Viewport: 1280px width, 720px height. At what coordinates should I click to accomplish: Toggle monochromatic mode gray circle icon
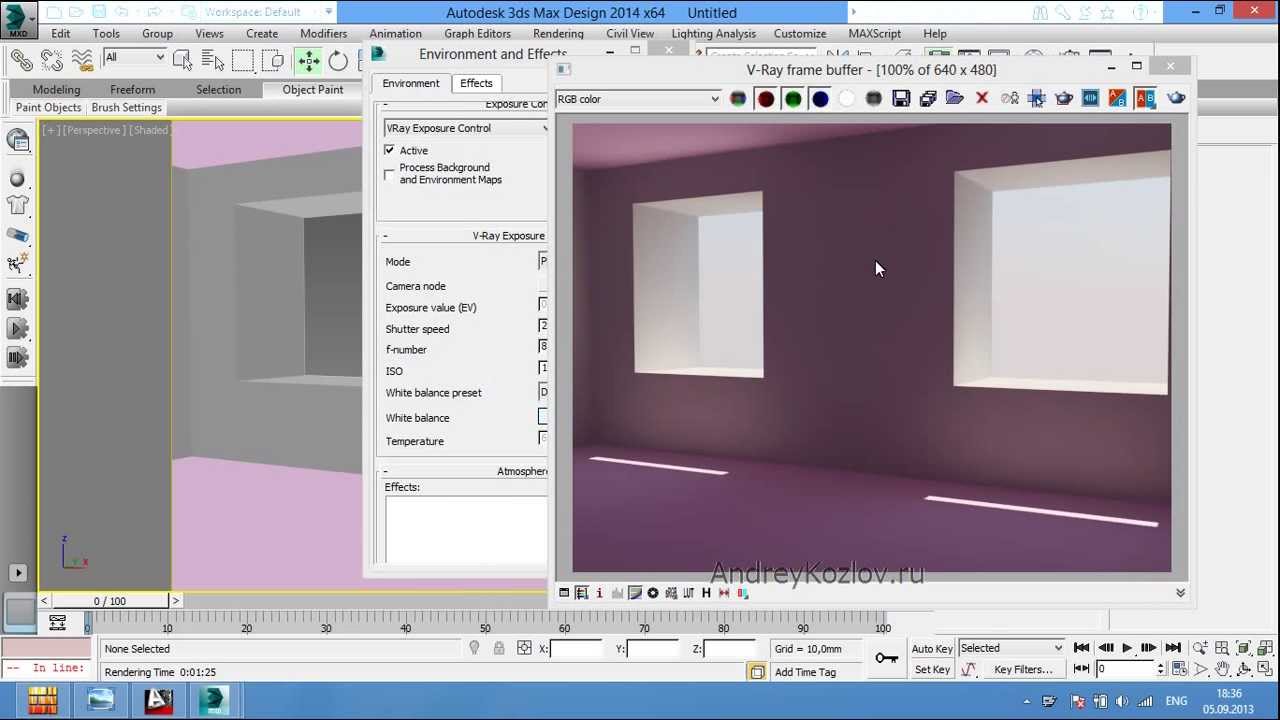pos(873,99)
